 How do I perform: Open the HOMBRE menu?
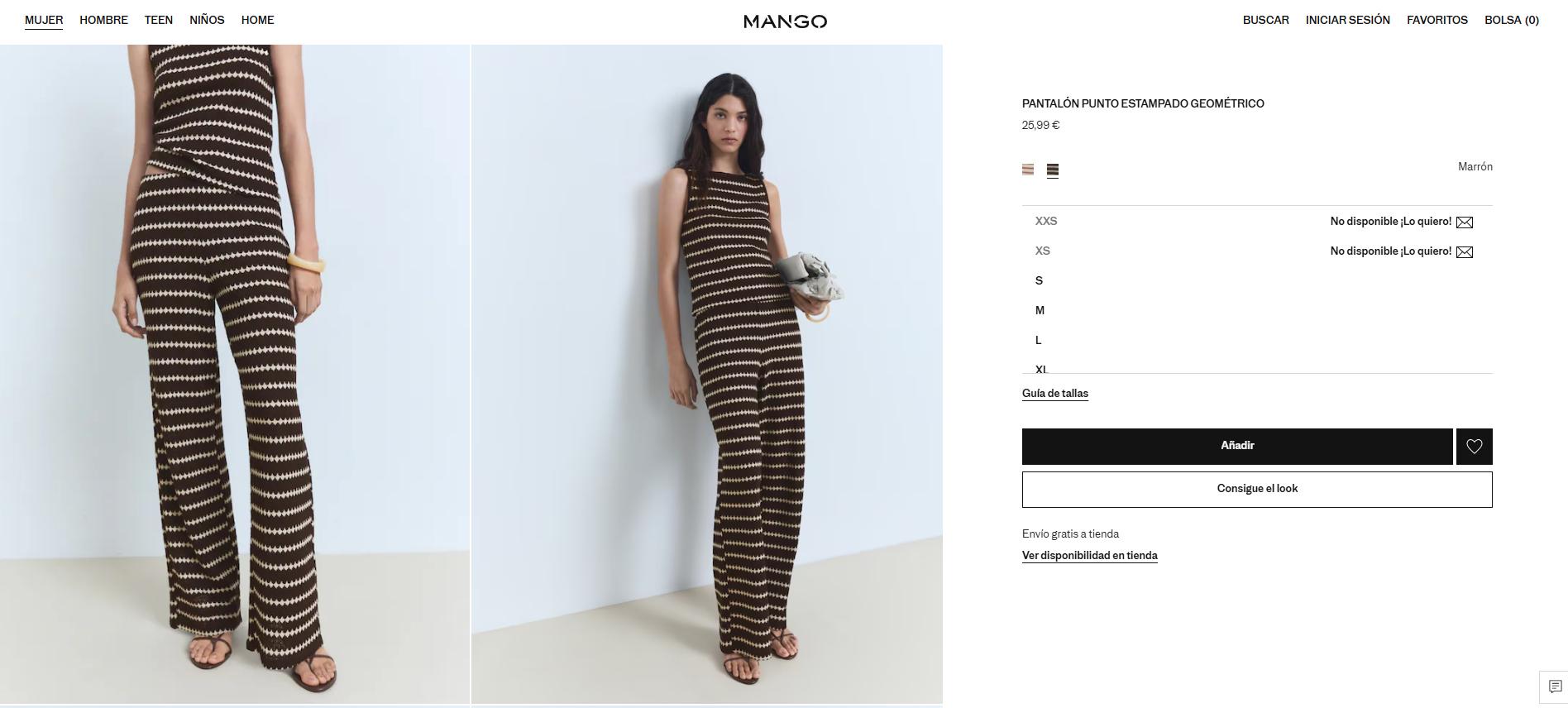103,20
